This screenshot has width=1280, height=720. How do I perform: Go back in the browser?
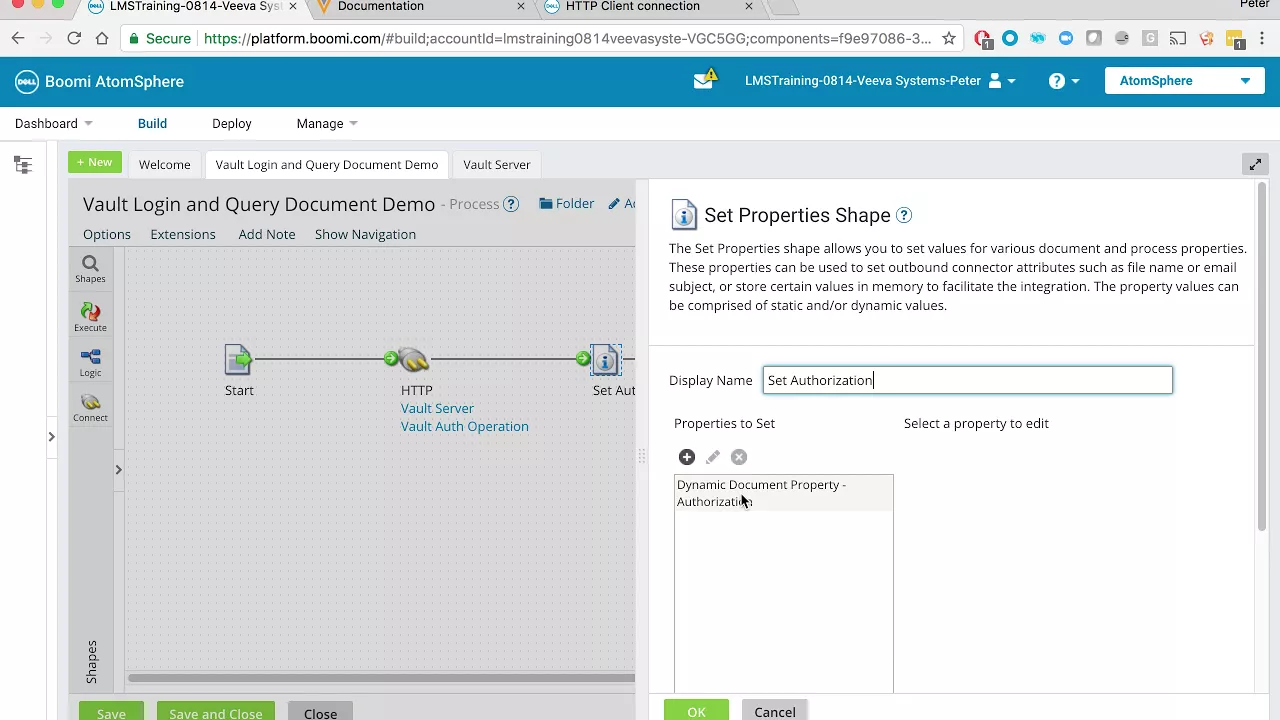point(18,38)
